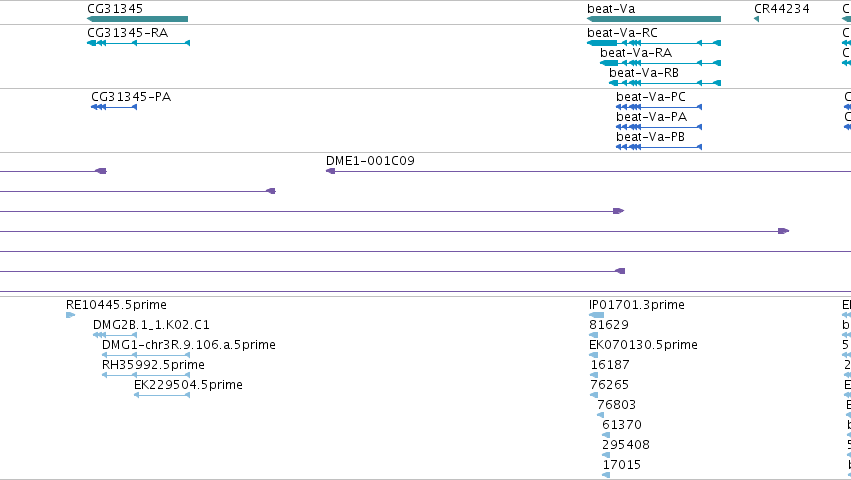Select the CG31345-PA protein label
Viewport: 851px width, 480px height.
point(131,97)
